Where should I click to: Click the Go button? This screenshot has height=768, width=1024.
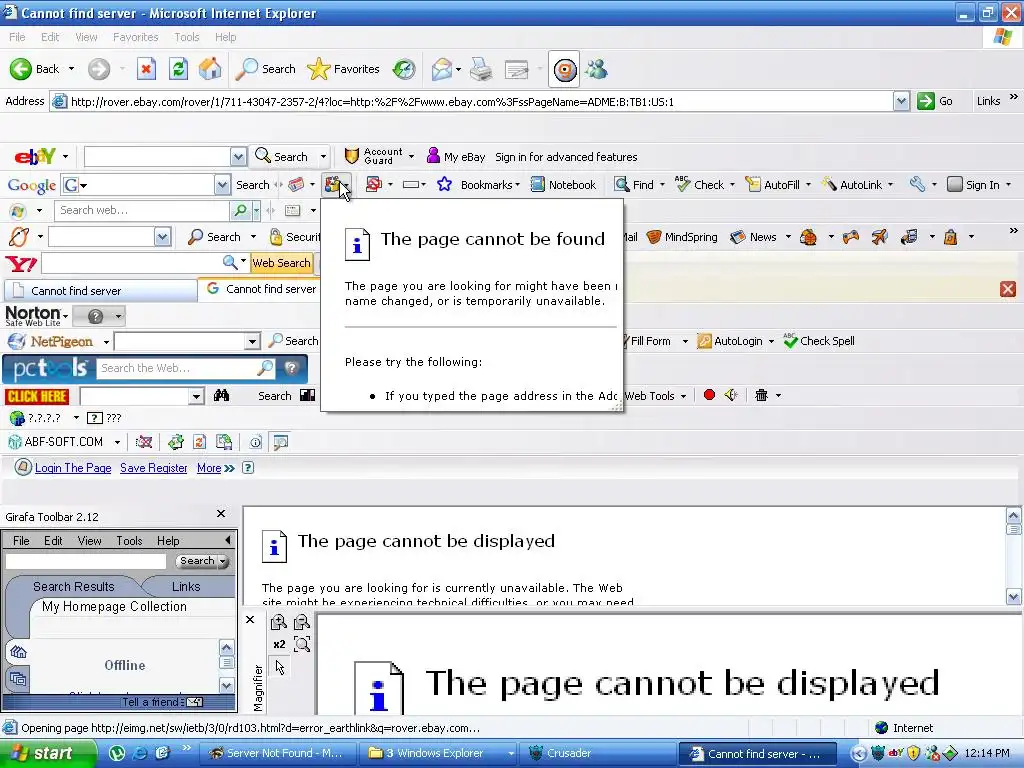935,101
